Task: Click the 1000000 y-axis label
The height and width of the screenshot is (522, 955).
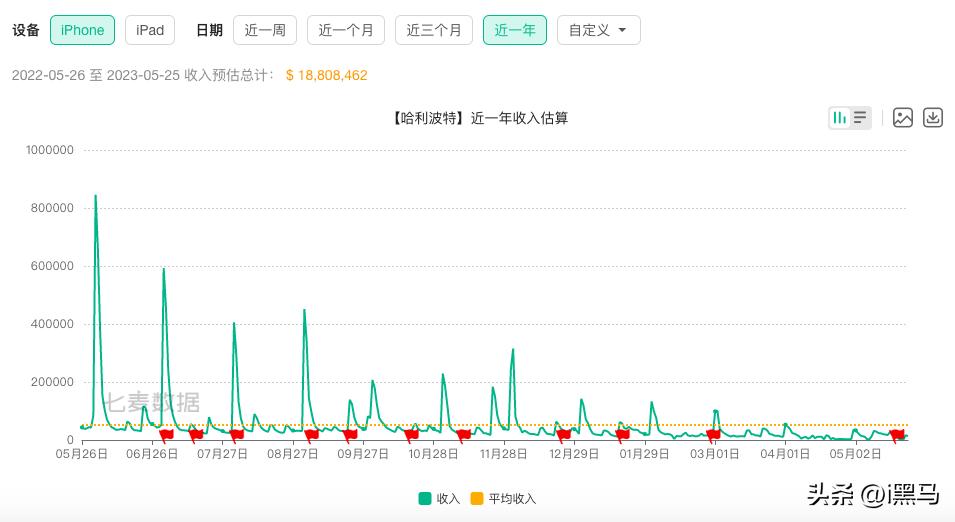Action: [x=49, y=150]
